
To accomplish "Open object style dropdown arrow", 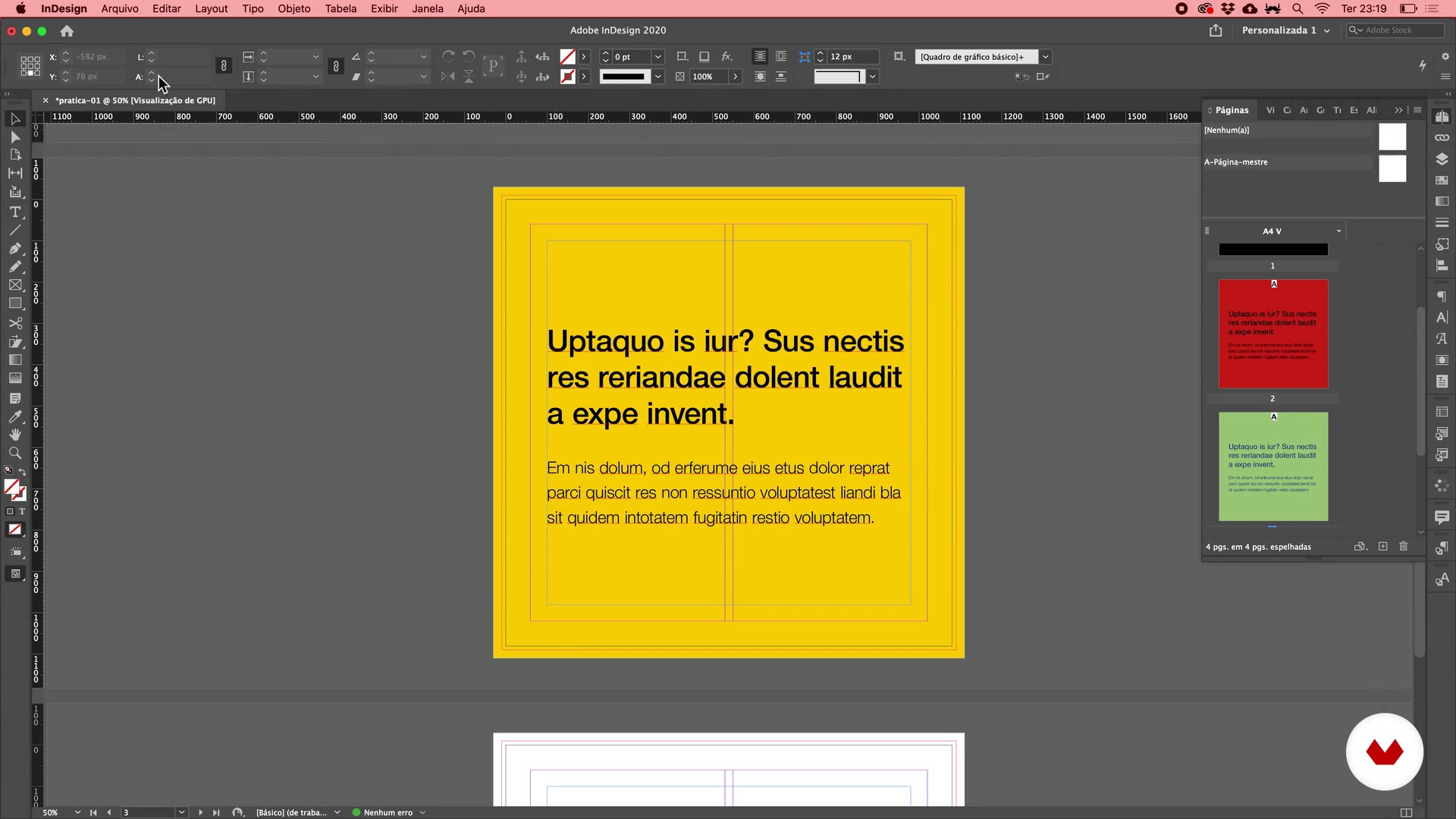I will point(1045,57).
